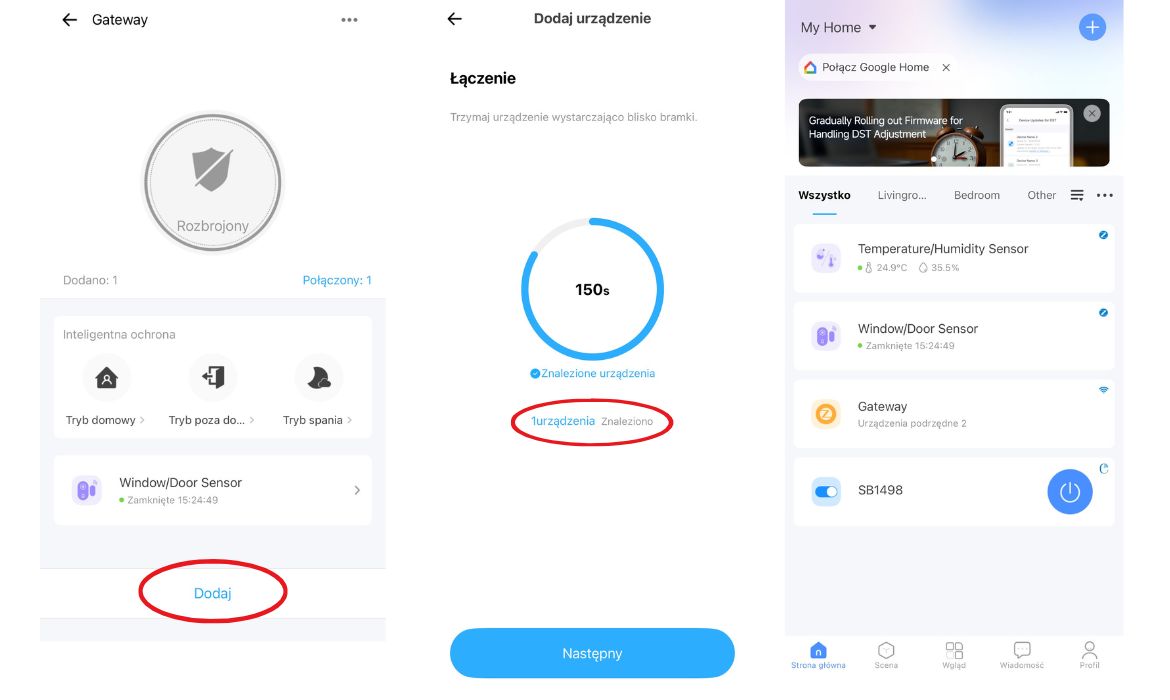The height and width of the screenshot is (700, 1170).
Task: Select Tryb spania sleep mode
Action: coord(318,378)
